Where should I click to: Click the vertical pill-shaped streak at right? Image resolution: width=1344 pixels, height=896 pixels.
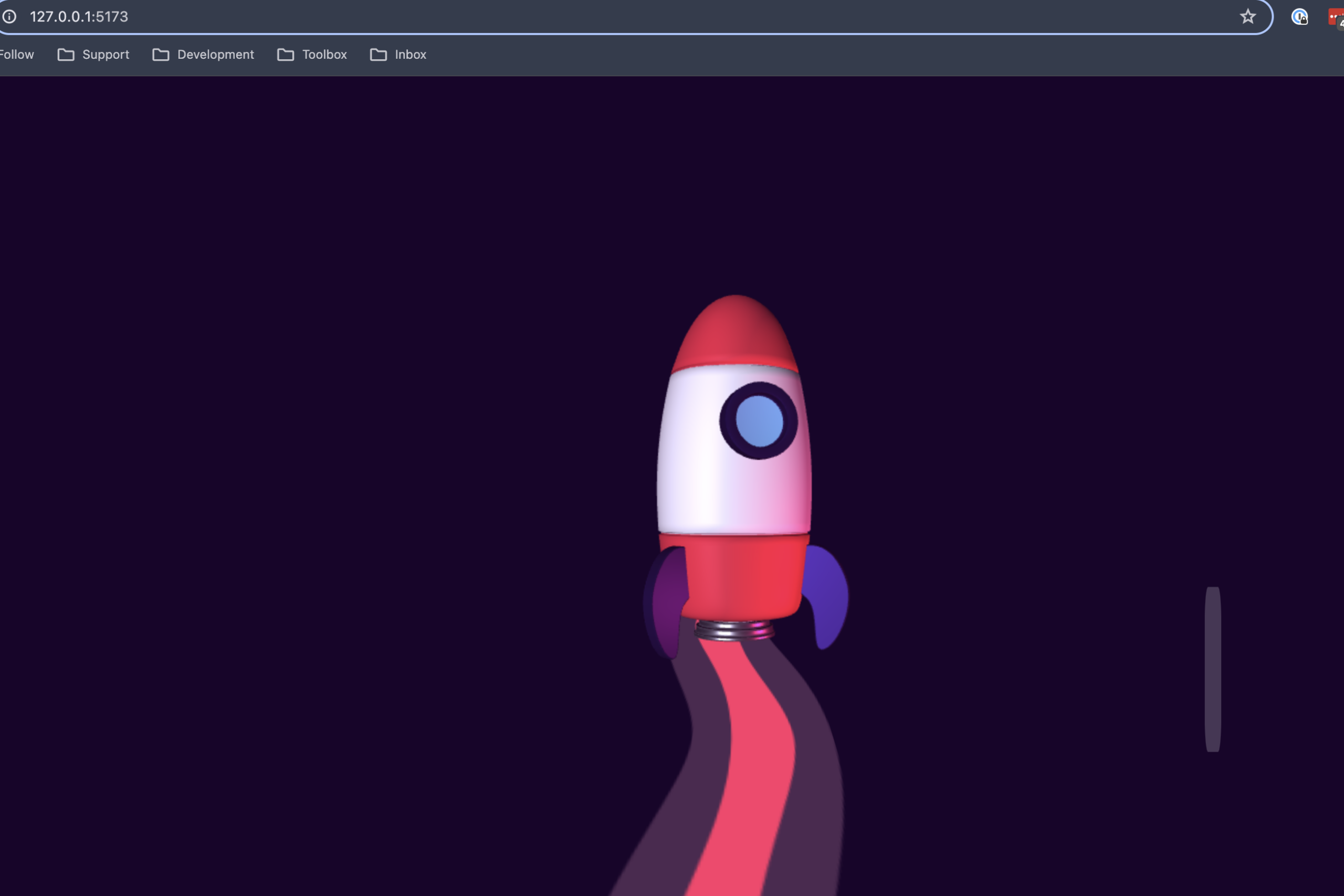1213,669
